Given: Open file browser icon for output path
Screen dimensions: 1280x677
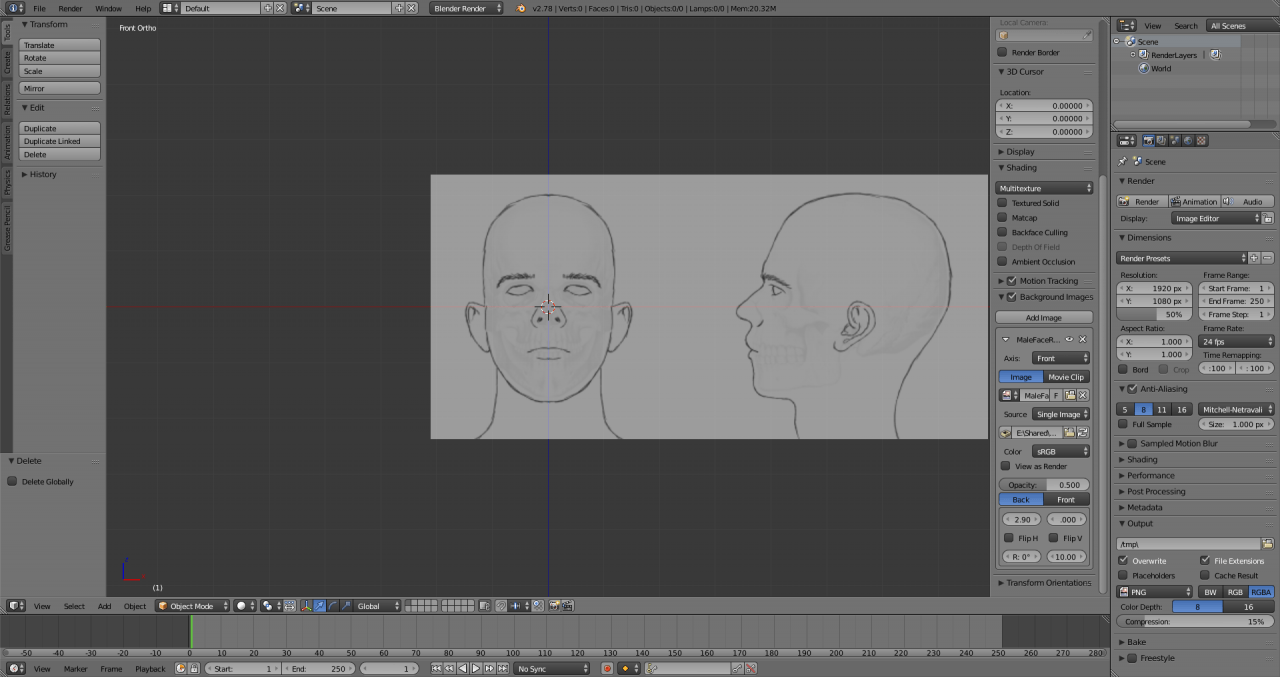Looking at the screenshot, I should tap(1268, 544).
